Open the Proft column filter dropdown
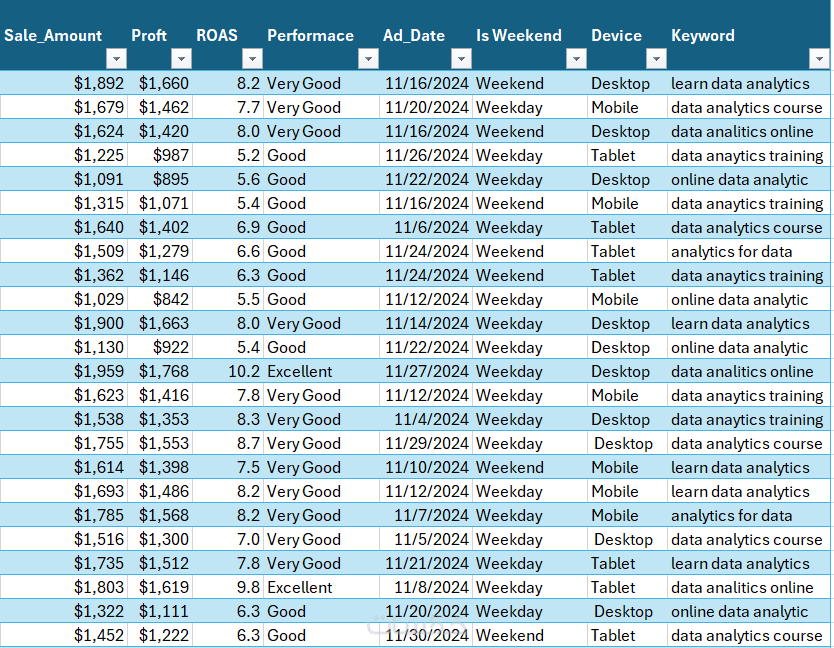This screenshot has width=834, height=648. pyautogui.click(x=181, y=59)
